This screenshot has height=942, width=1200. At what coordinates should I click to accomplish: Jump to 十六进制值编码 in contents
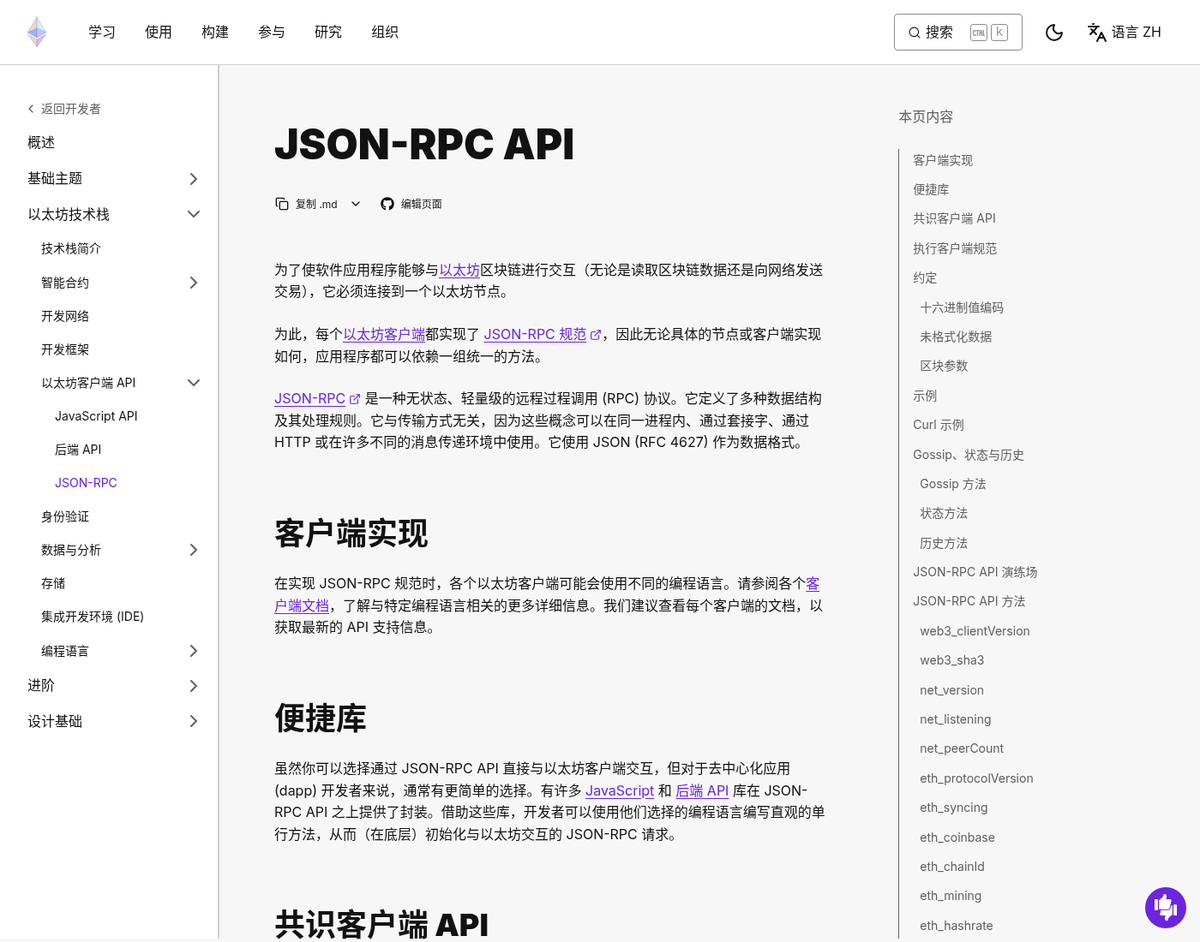(x=961, y=307)
